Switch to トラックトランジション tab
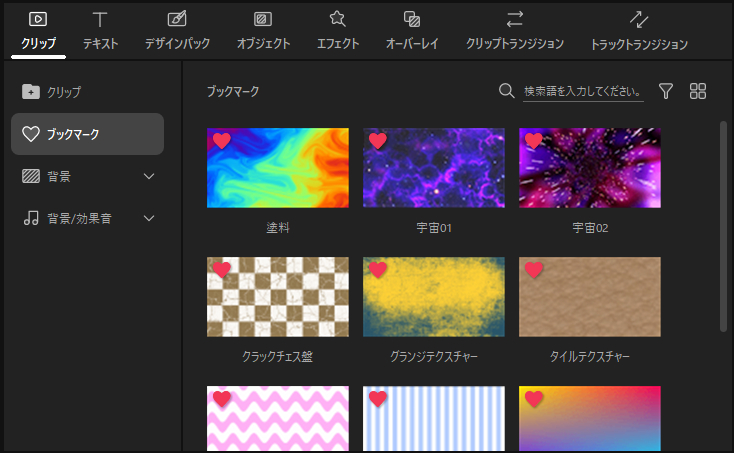 639,30
